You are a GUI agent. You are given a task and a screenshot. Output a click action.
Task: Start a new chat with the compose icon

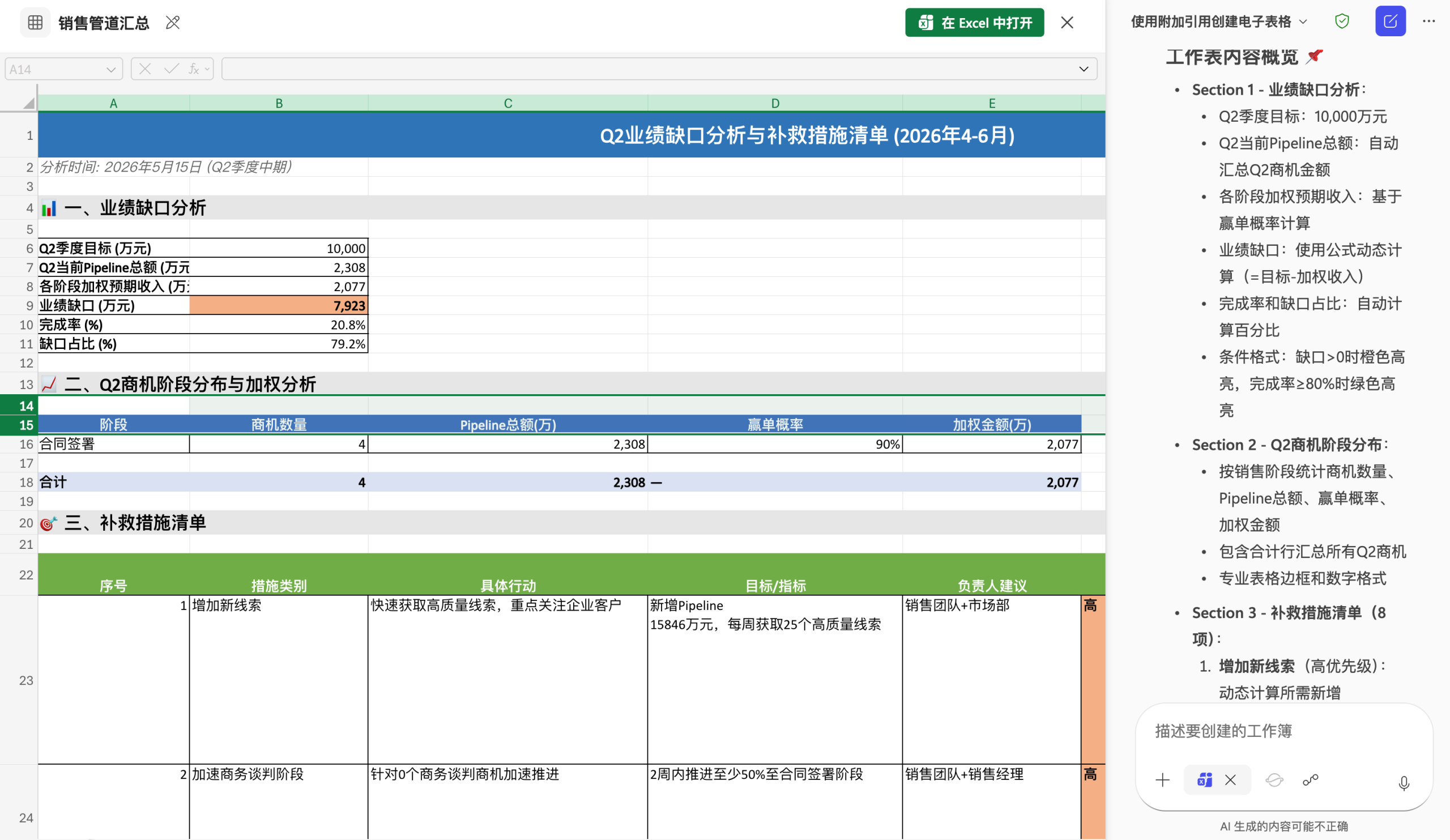(1390, 22)
